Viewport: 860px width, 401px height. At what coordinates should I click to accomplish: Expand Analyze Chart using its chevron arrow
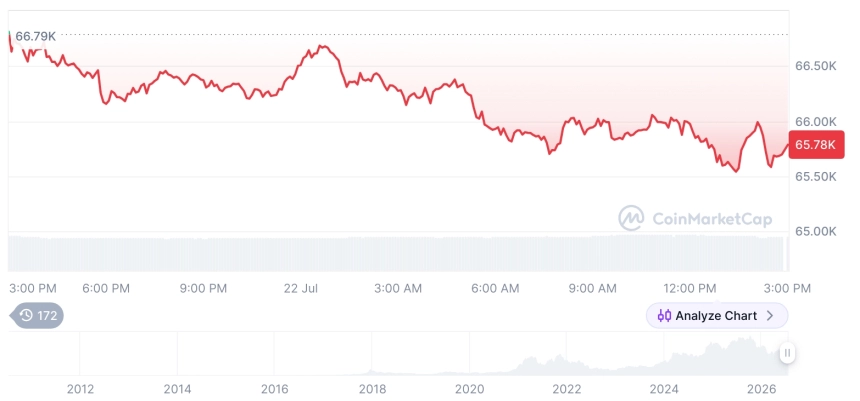[x=770, y=315]
